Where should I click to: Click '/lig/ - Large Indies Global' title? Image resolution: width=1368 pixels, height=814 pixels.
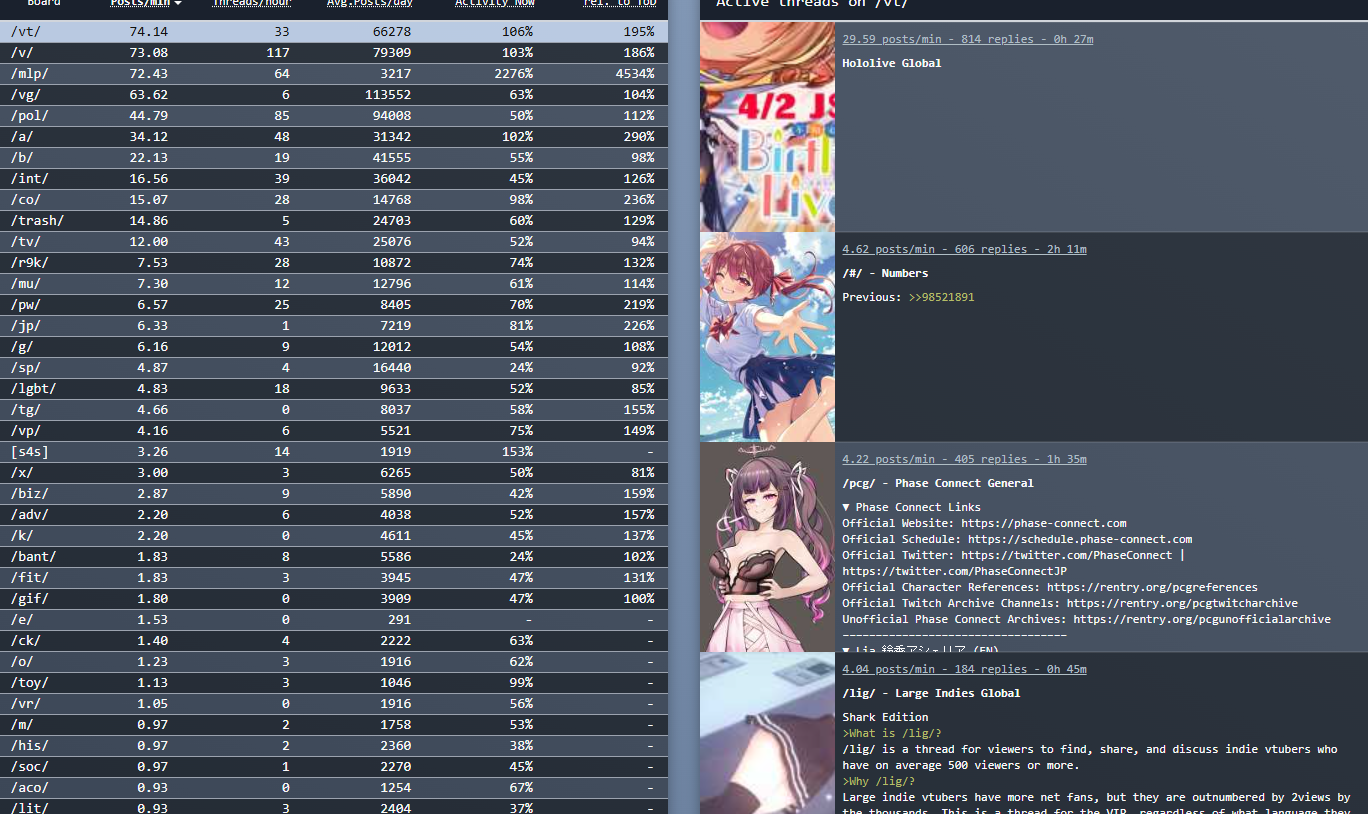pos(931,693)
